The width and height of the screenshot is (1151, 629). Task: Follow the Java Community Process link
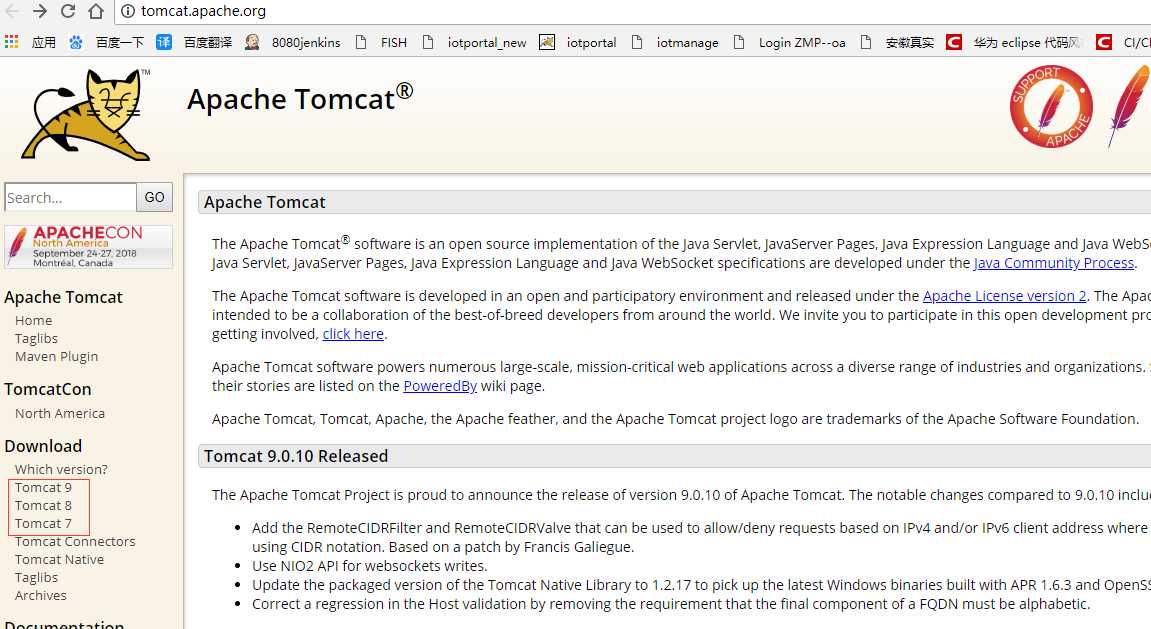1053,263
